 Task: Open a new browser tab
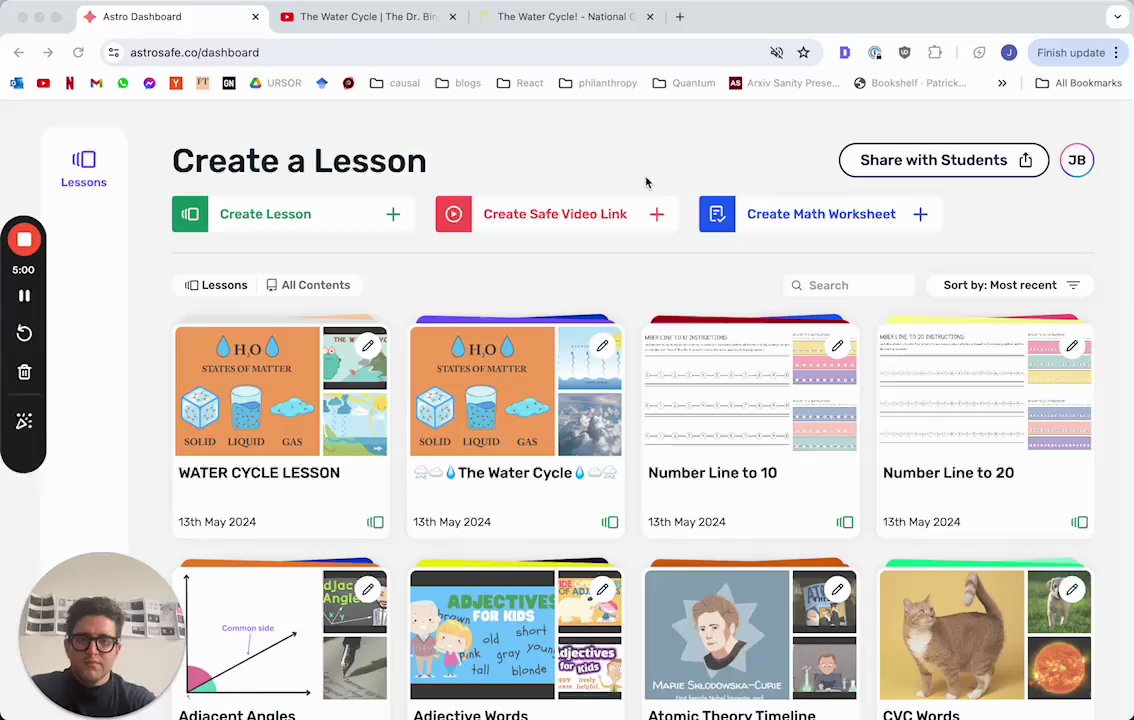tap(680, 17)
